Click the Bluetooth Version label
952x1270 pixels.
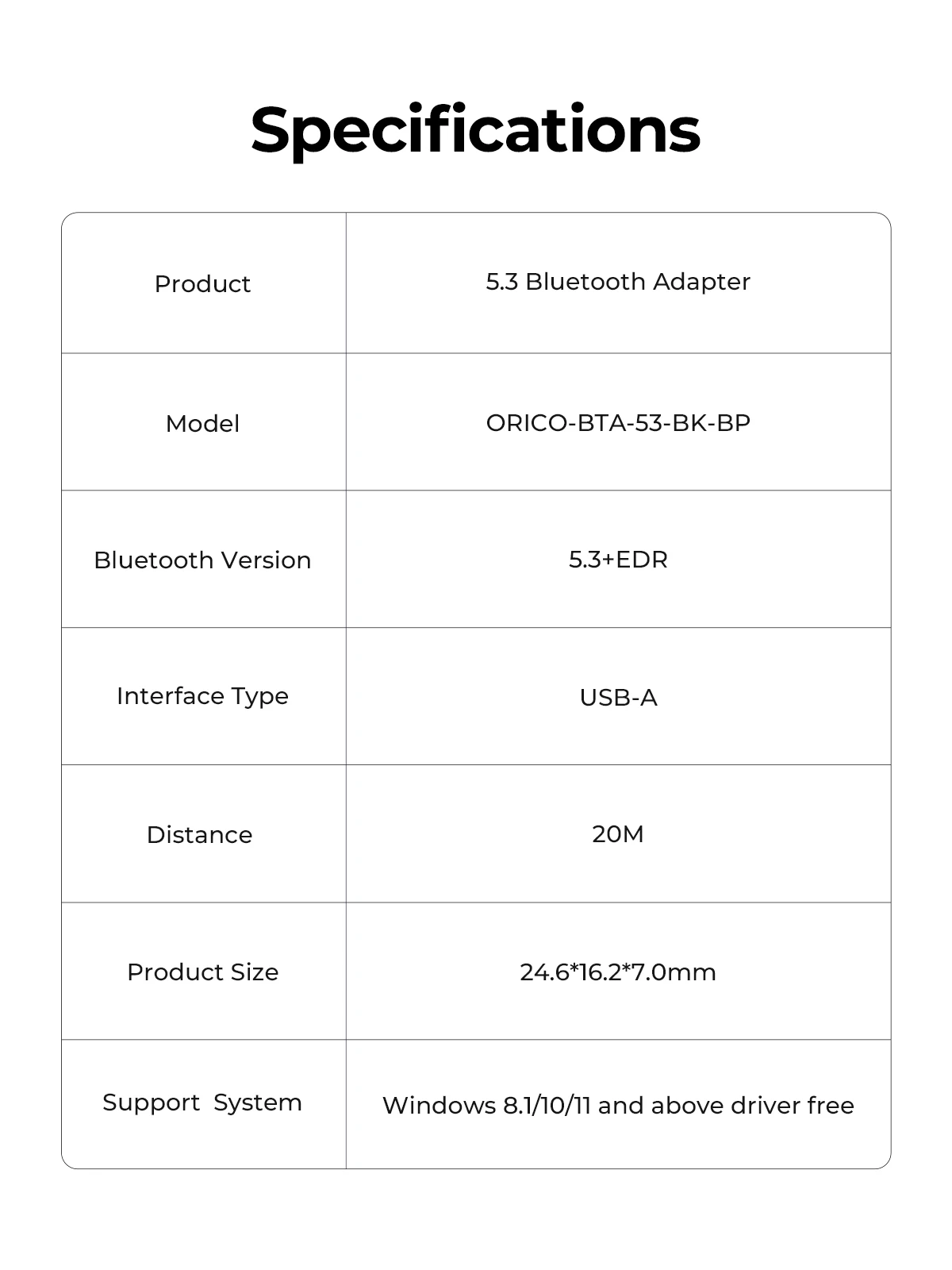pos(202,560)
